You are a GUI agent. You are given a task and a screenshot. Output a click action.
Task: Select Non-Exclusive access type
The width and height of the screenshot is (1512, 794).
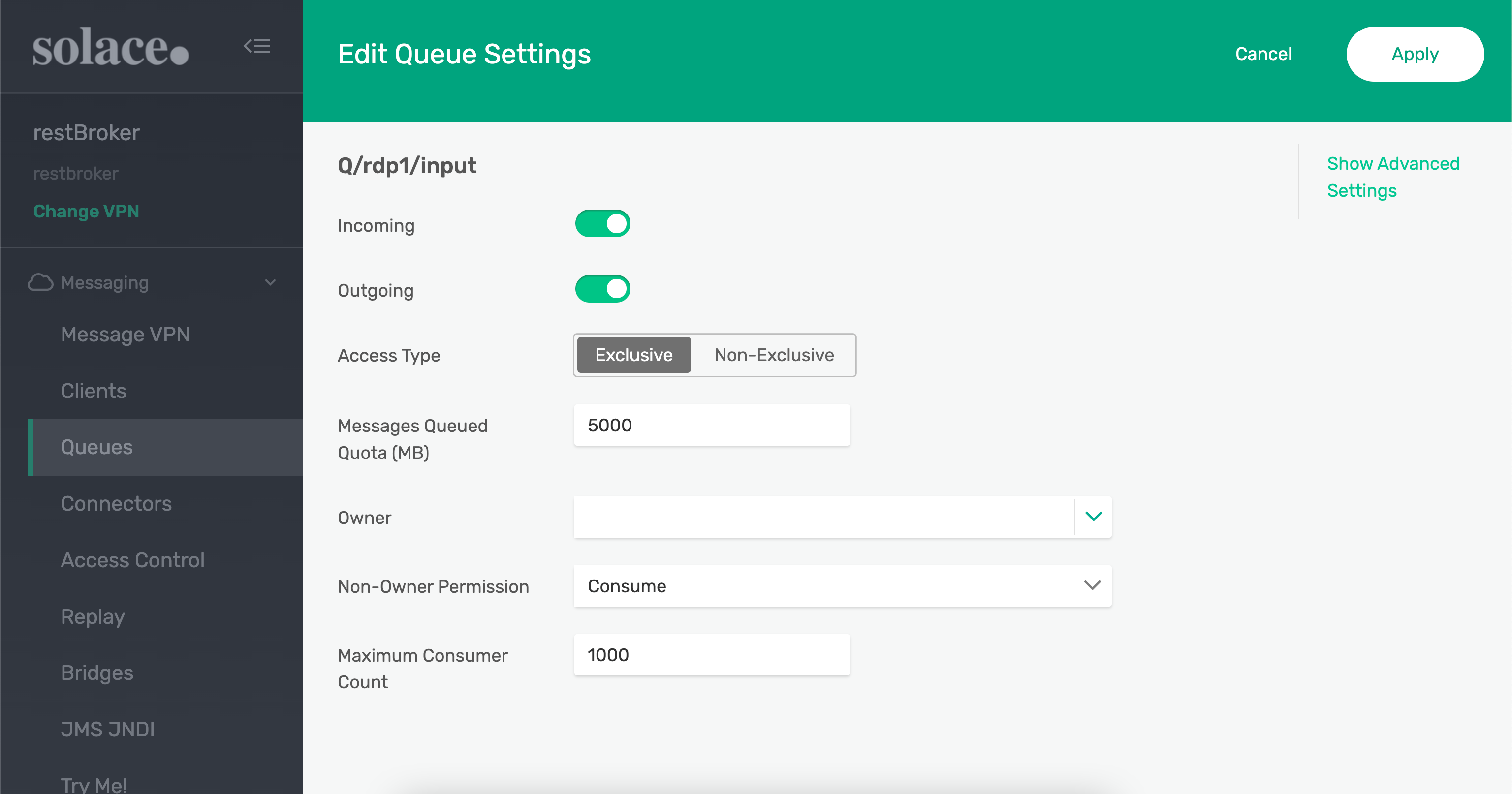[x=774, y=355]
